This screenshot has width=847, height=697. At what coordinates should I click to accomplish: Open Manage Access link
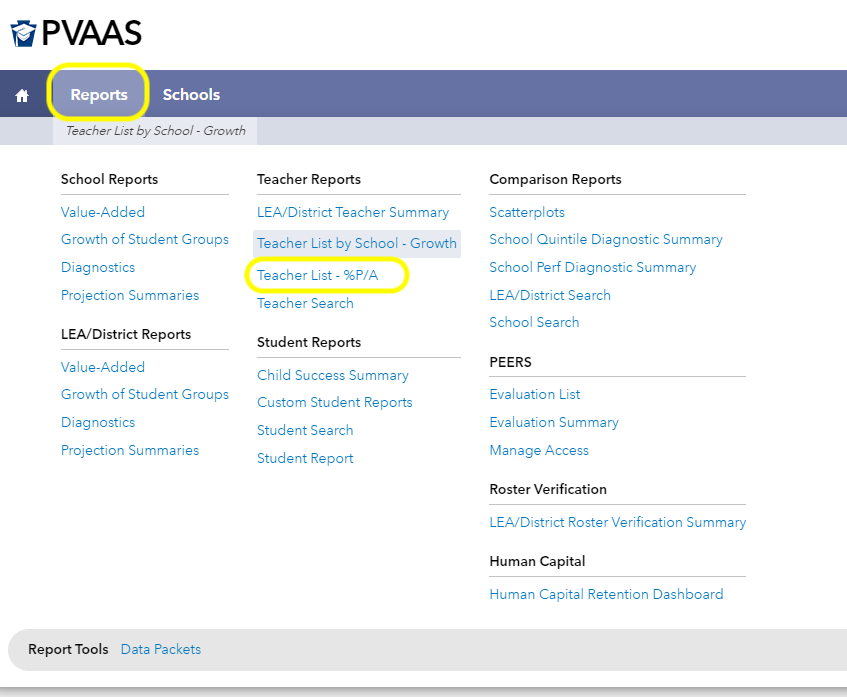tap(539, 451)
